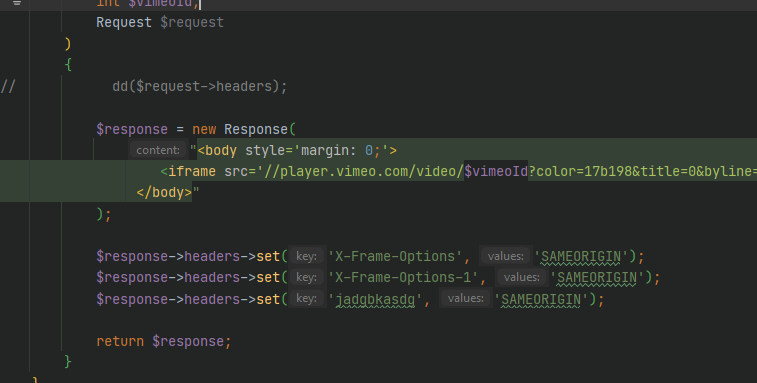Image resolution: width=757 pixels, height=383 pixels.
Task: Click SAMEORIGIN value on the X-Frame-Options-1 line
Action: (x=597, y=277)
